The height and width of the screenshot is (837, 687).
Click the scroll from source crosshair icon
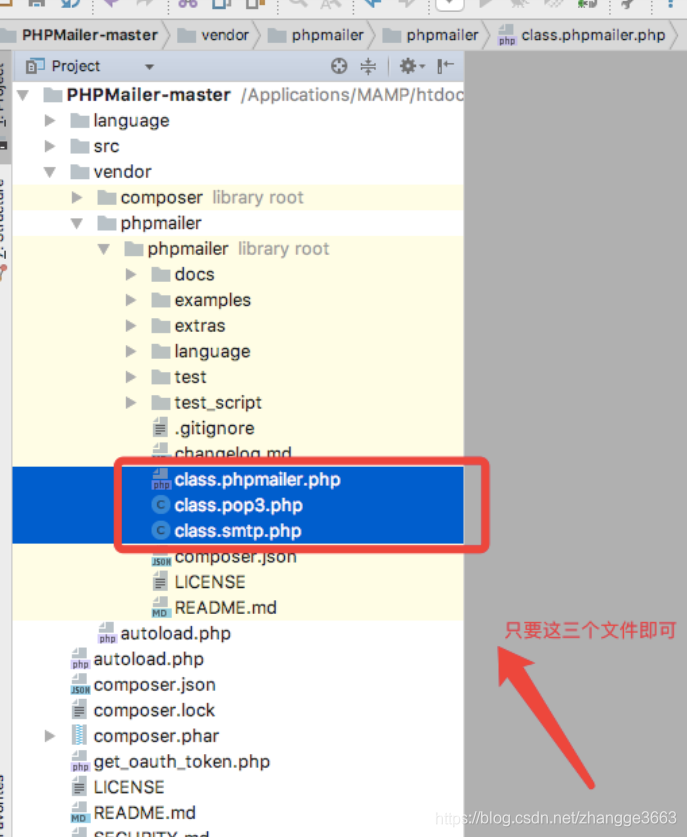(339, 66)
